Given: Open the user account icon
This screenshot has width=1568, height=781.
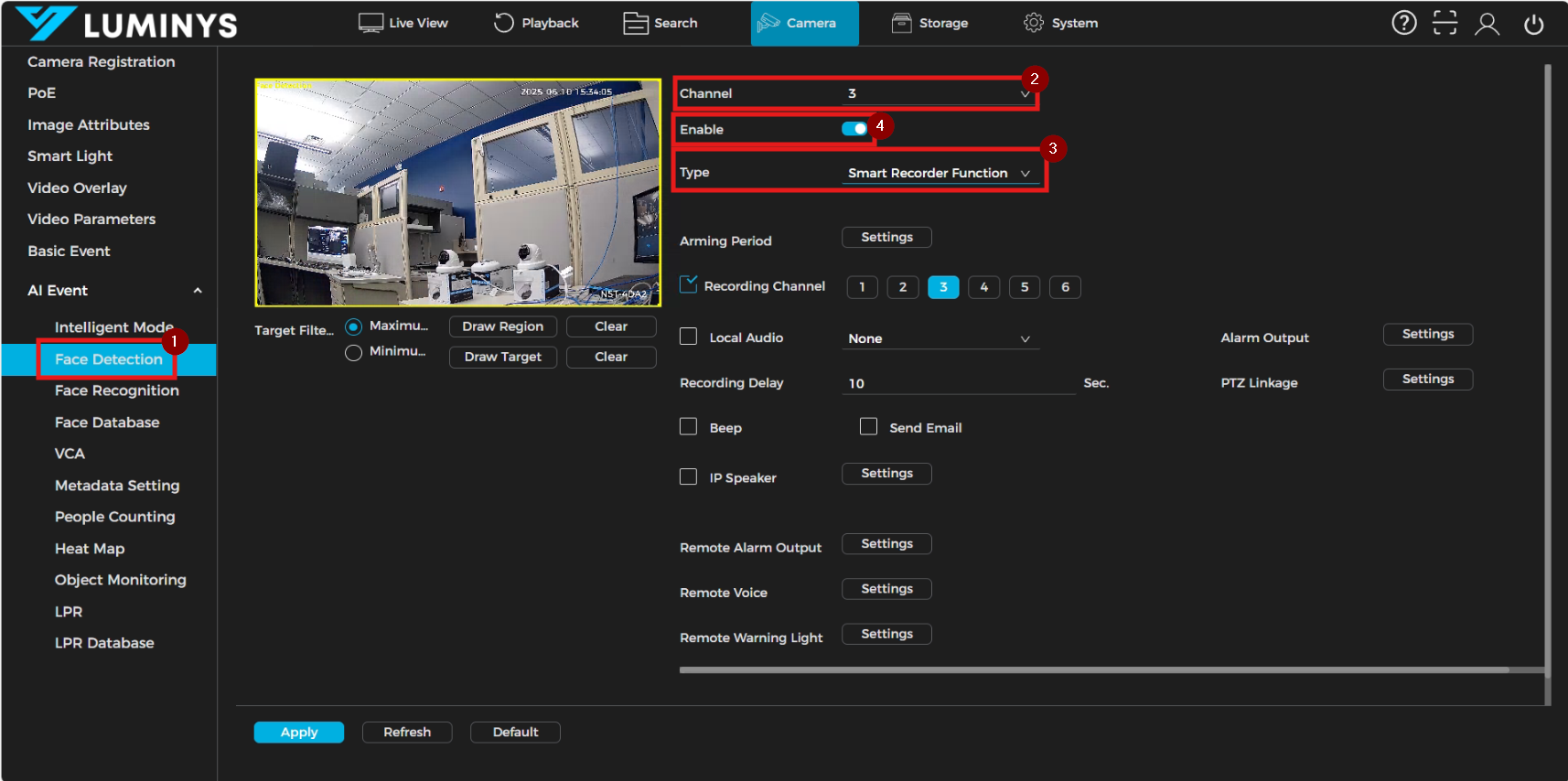Looking at the screenshot, I should tap(1487, 24).
